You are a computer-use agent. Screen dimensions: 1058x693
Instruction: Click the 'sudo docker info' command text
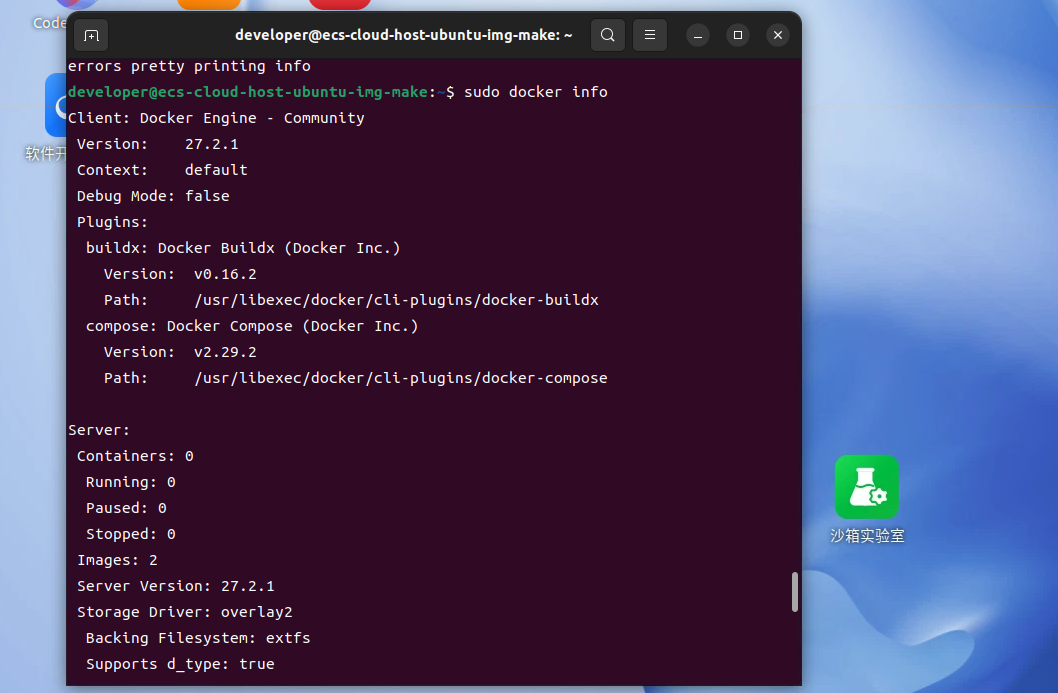[x=536, y=92]
